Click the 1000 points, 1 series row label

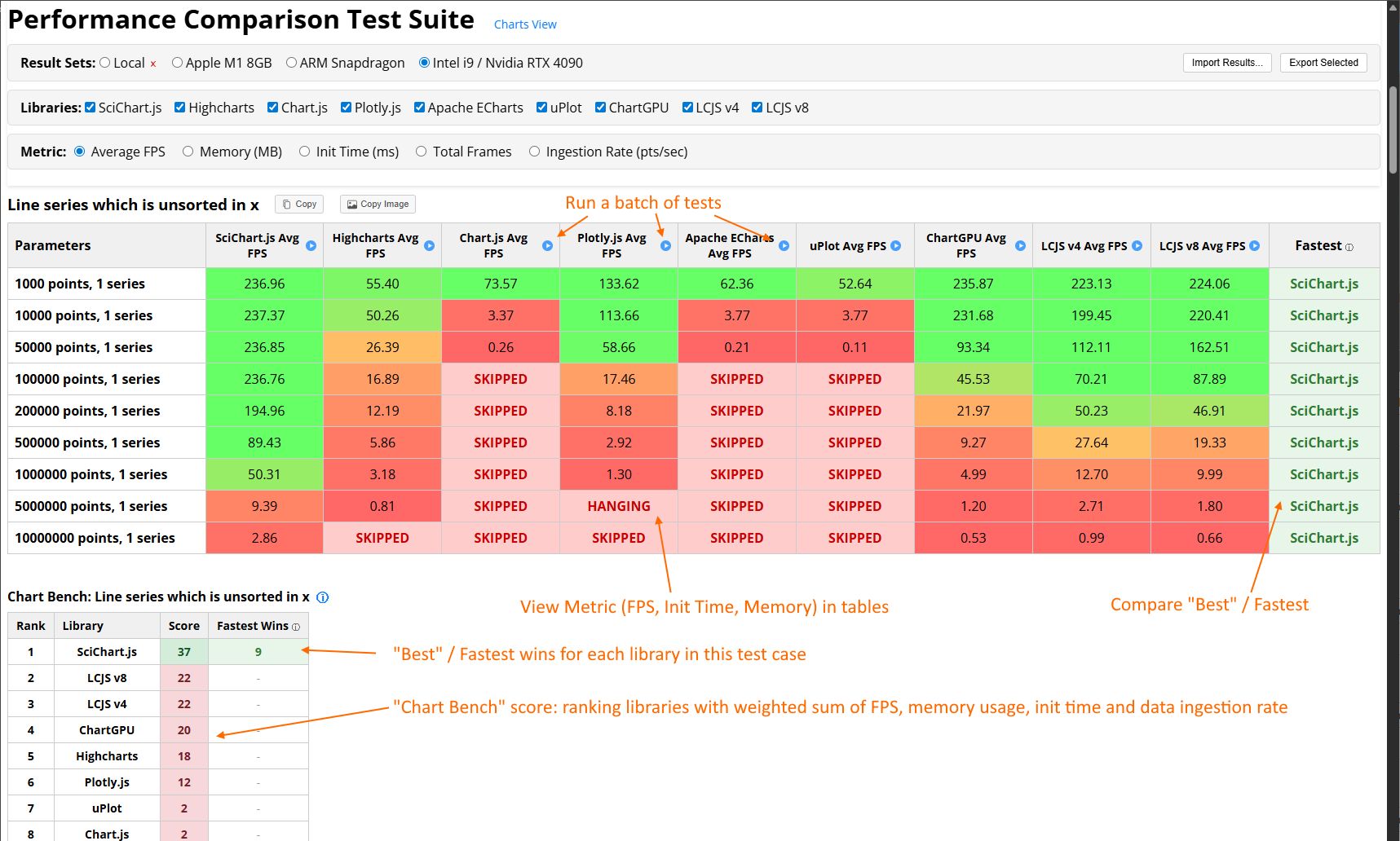tap(107, 284)
